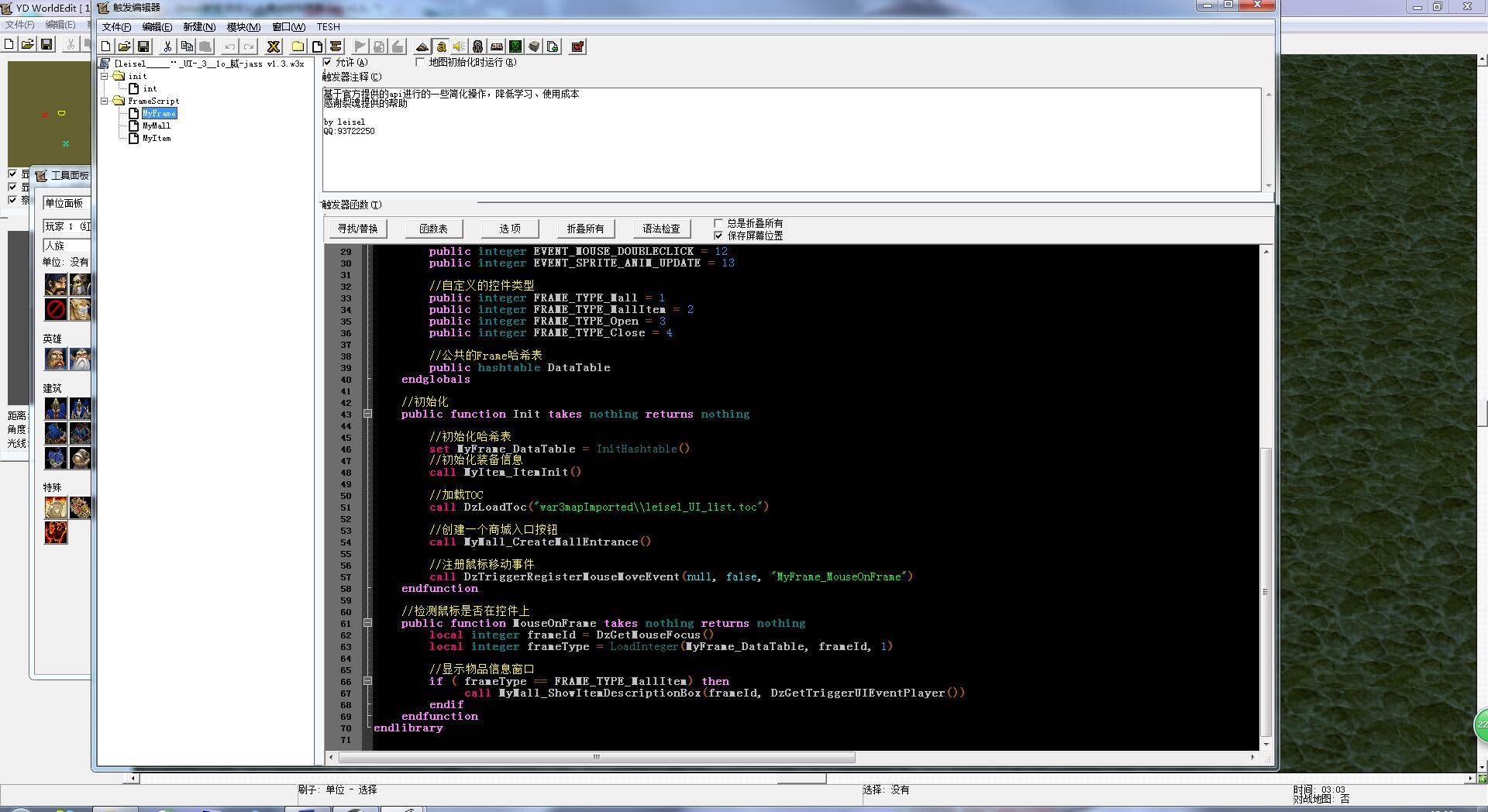
Task: Collapse the FrameScript folder in tree
Action: (105, 101)
